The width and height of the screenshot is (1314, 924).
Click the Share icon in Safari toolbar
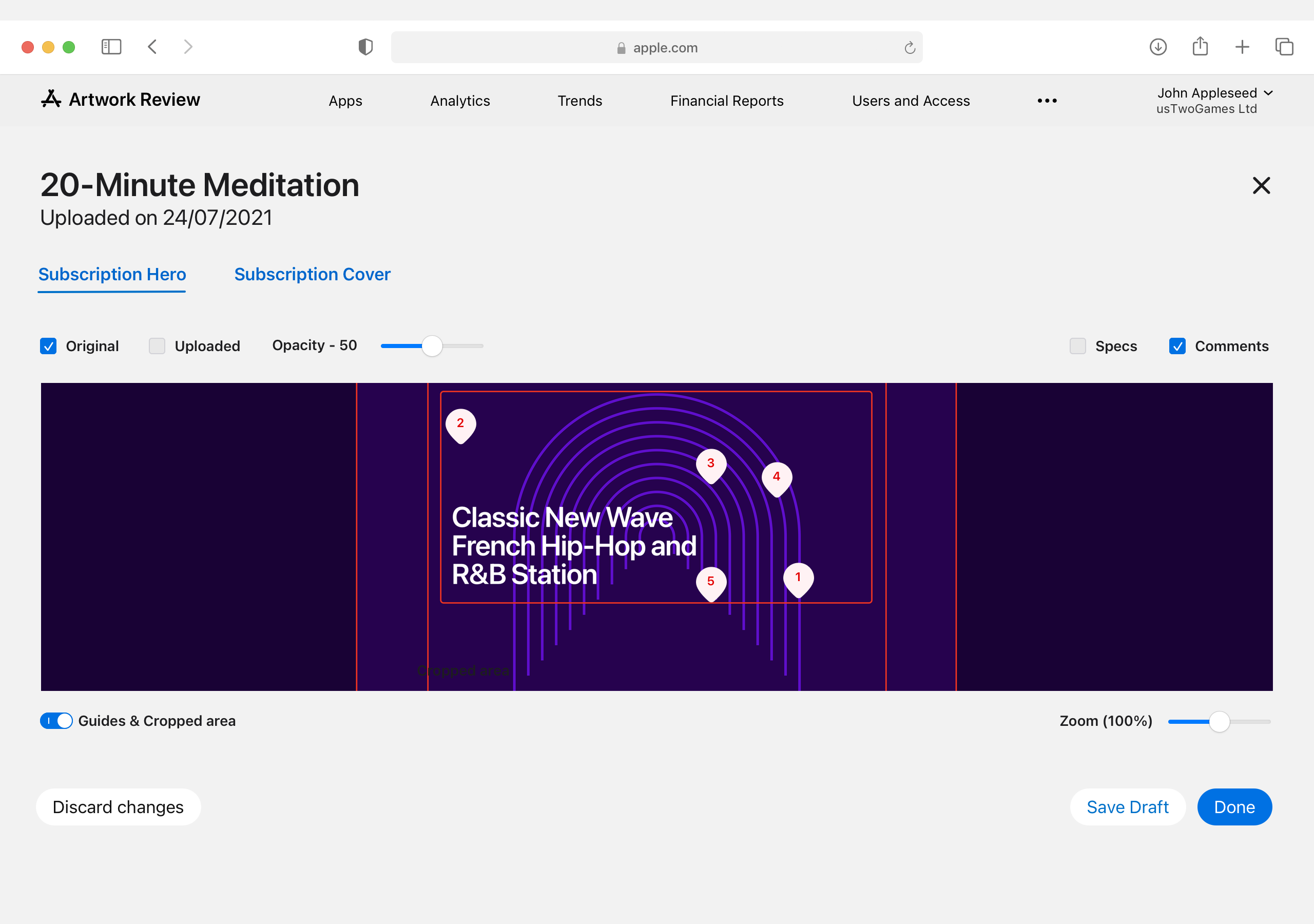click(1200, 46)
